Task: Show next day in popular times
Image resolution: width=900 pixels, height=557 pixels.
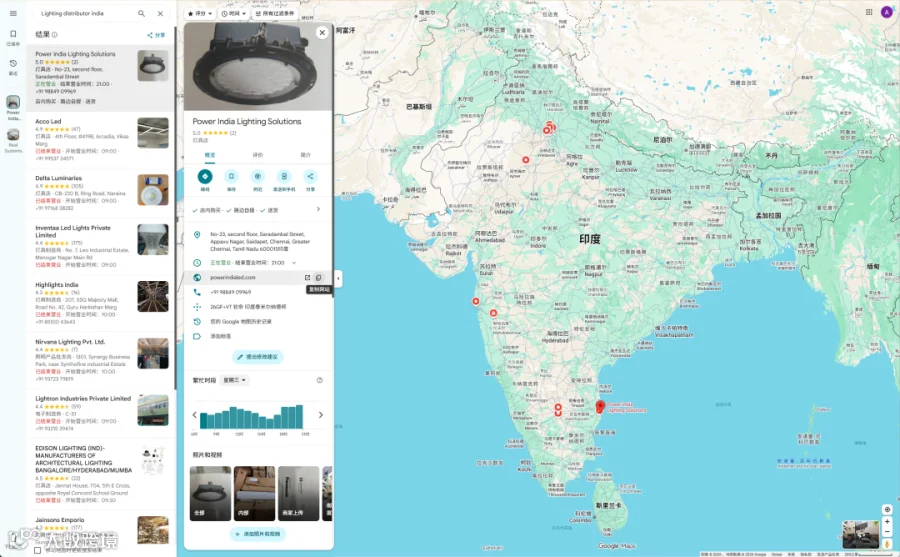Action: pyautogui.click(x=321, y=415)
